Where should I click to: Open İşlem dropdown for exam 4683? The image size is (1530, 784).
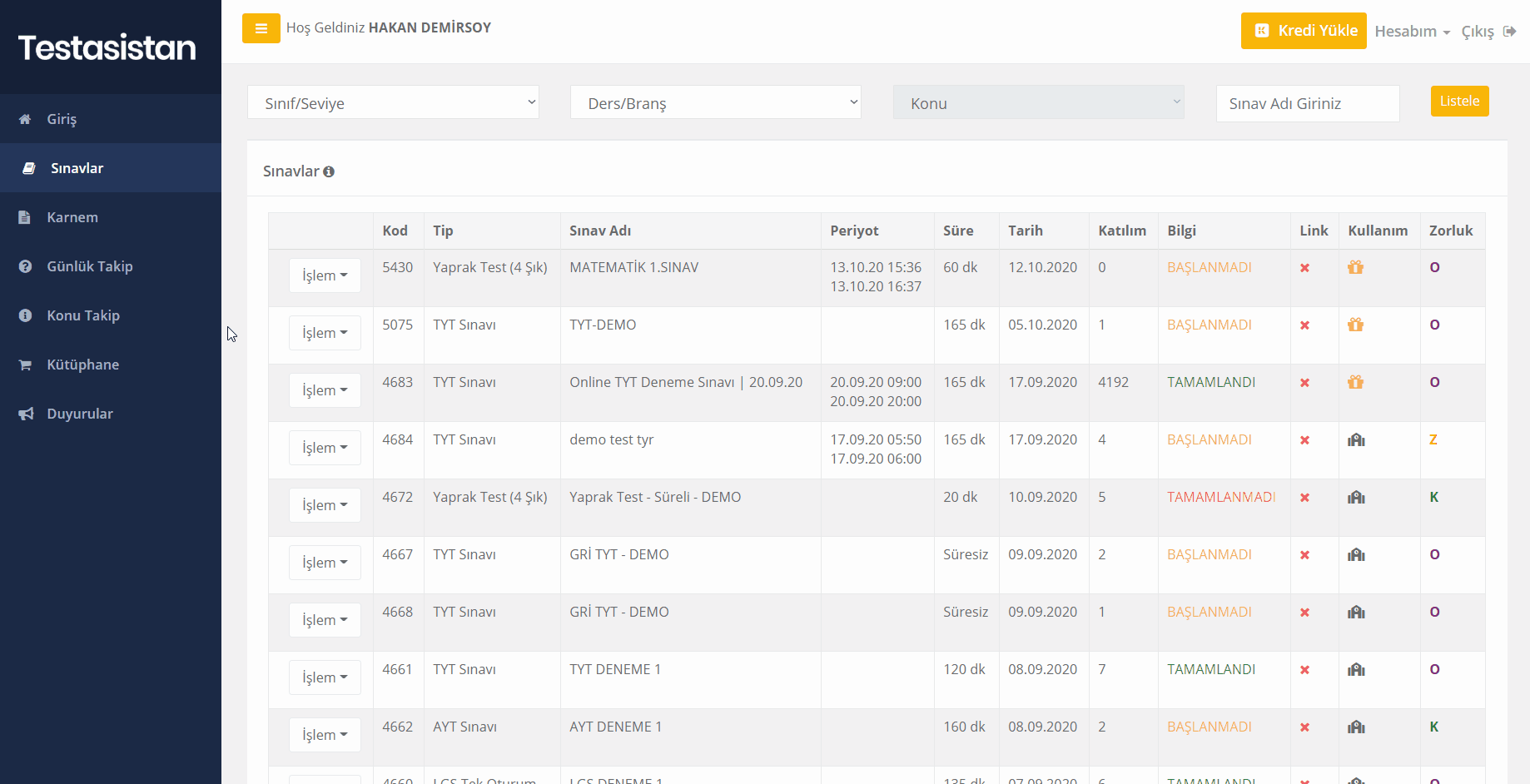[x=325, y=390]
